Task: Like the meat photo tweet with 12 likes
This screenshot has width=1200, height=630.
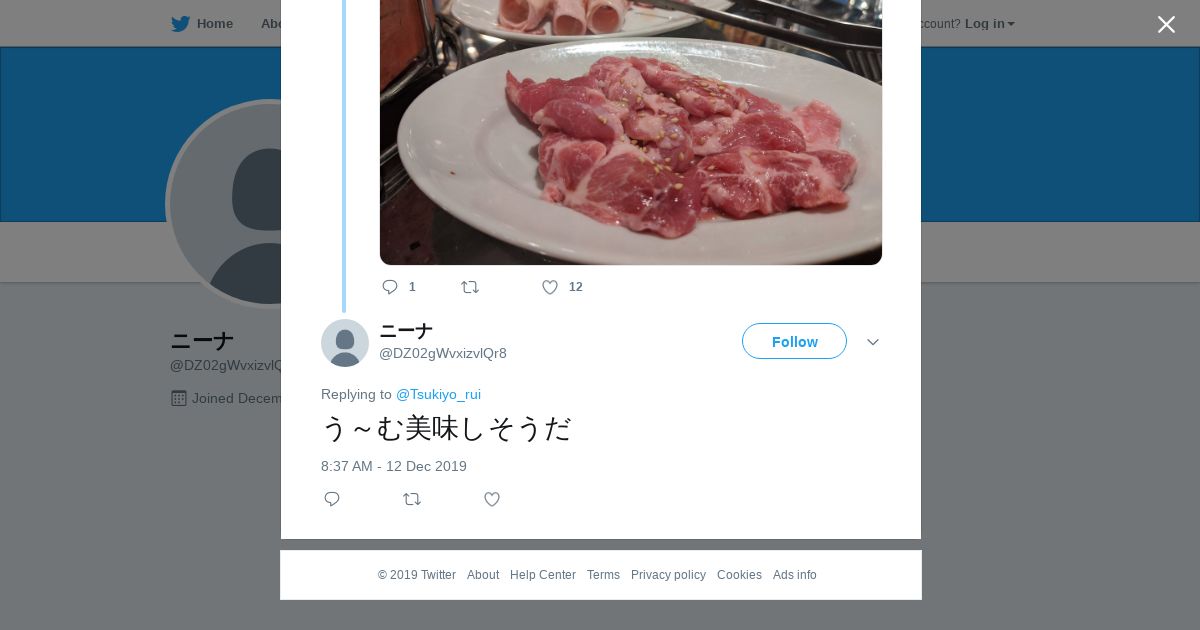Action: pyautogui.click(x=550, y=287)
